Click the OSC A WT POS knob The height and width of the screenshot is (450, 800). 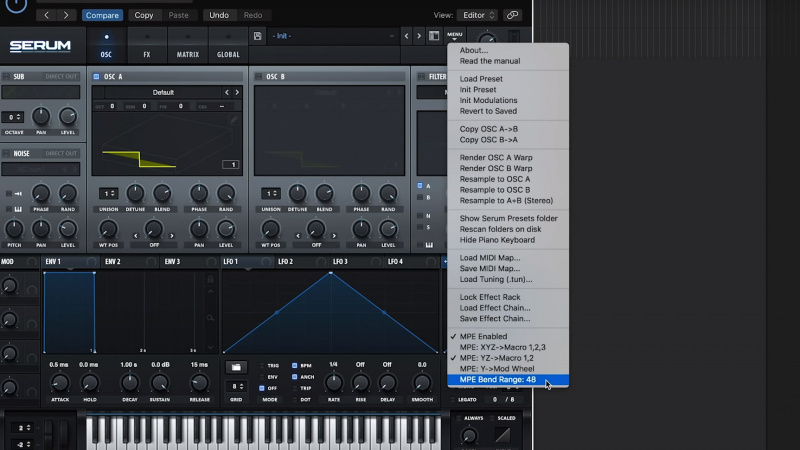(x=108, y=229)
